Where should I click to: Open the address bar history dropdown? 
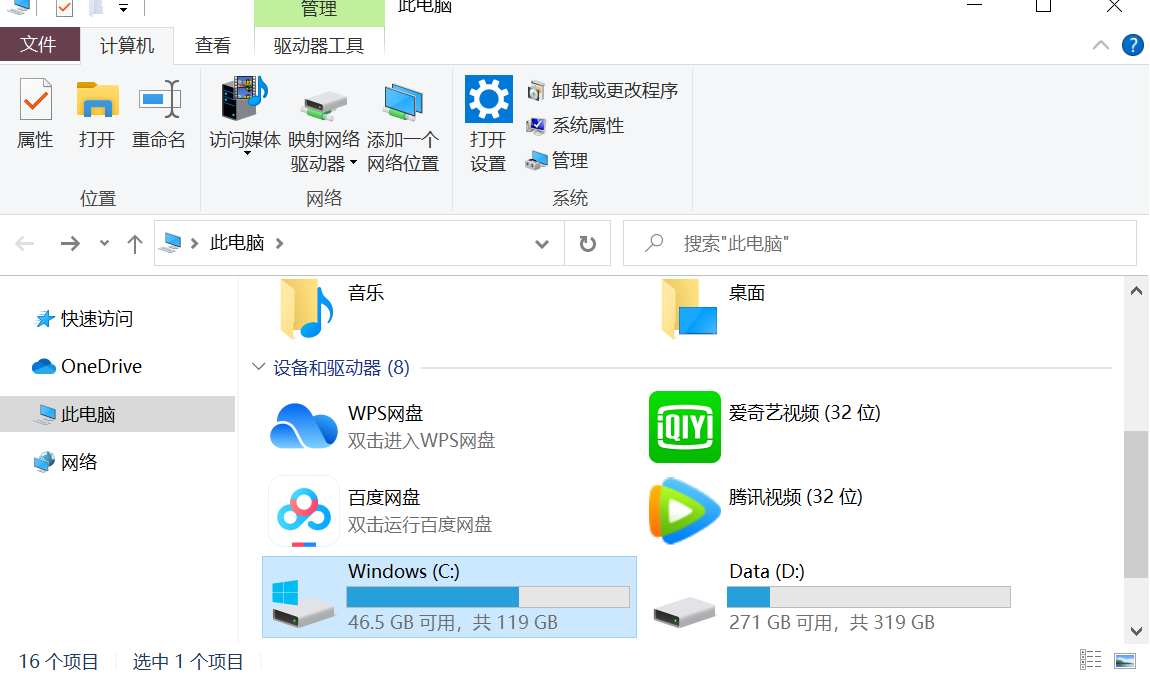point(542,243)
